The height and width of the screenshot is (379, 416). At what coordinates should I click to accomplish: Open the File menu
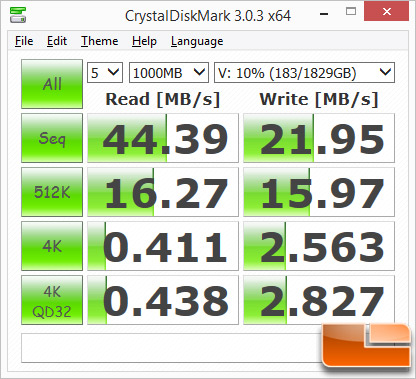(24, 41)
